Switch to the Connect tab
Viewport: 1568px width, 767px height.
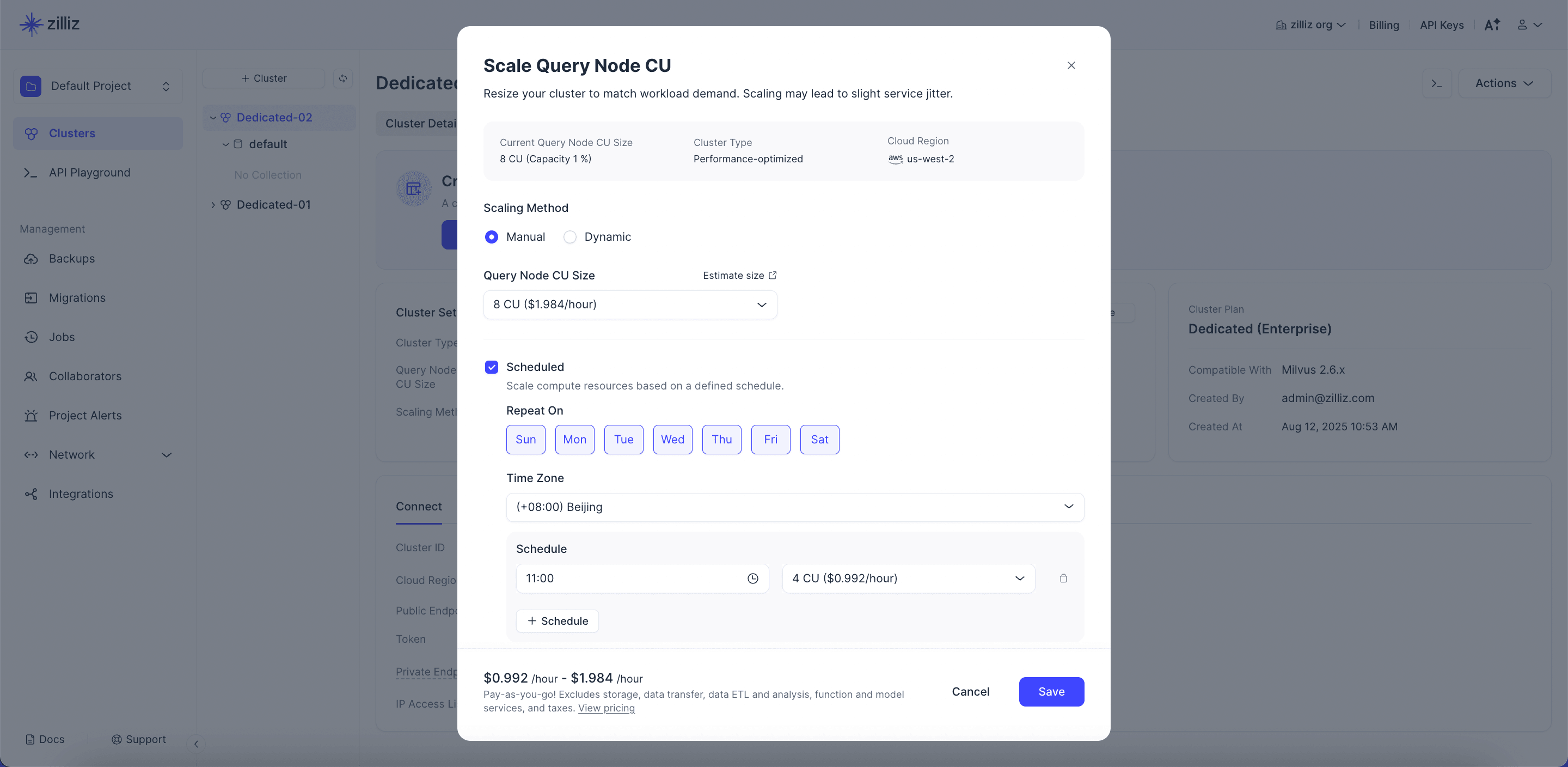[419, 507]
